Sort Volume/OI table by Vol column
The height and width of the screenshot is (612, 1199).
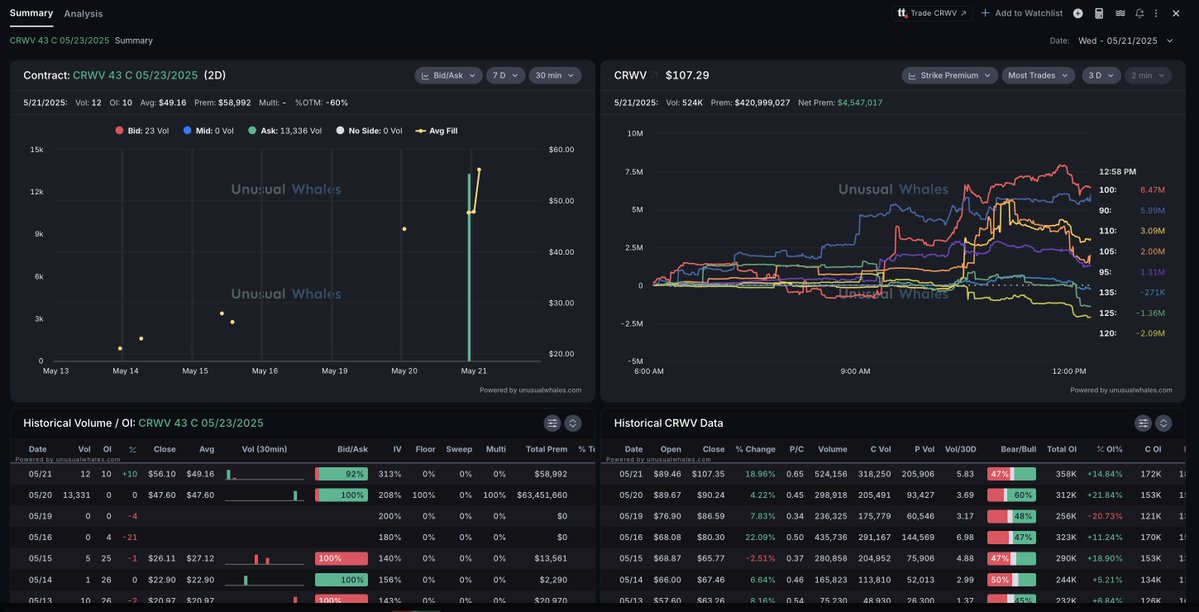pos(84,449)
